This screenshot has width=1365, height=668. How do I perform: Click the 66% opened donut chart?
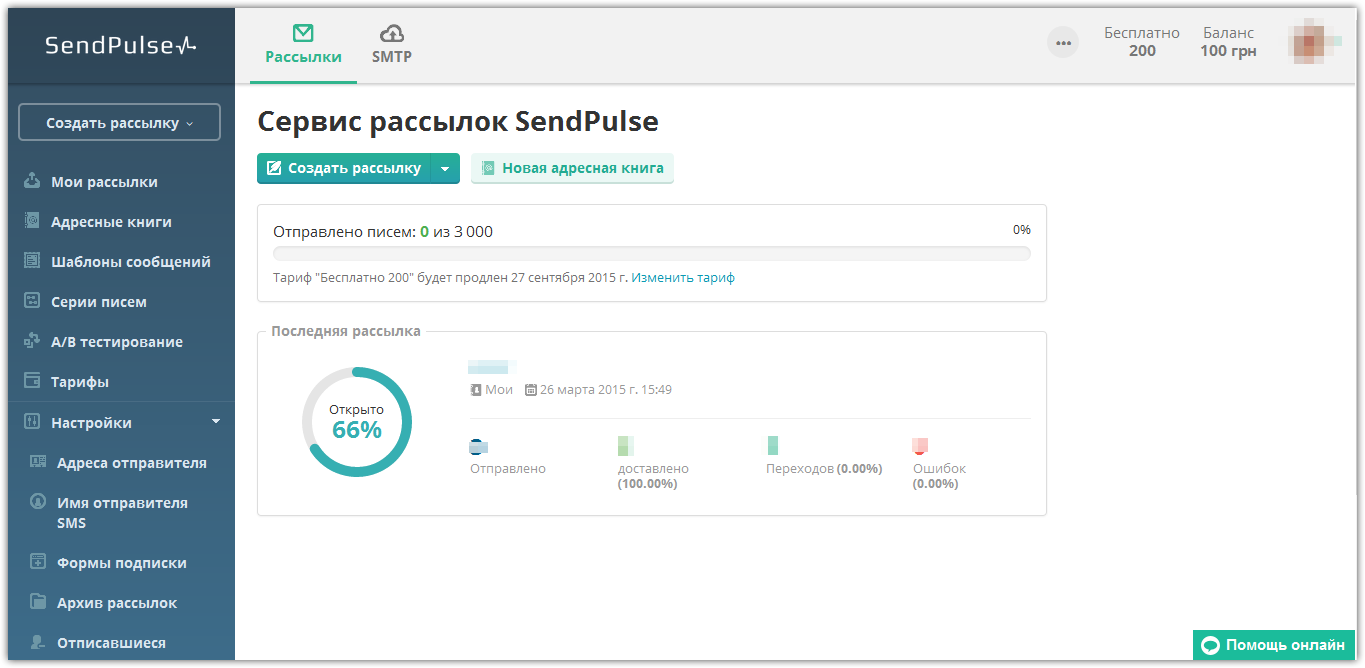(x=357, y=421)
